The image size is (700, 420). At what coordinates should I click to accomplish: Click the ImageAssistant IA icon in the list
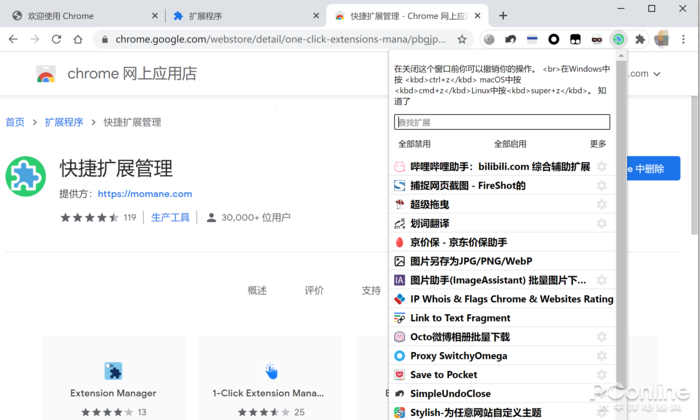pos(400,280)
